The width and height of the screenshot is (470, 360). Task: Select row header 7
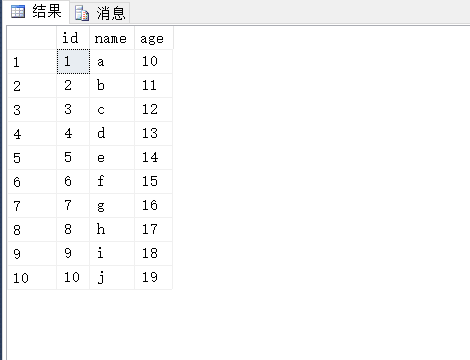(32, 206)
